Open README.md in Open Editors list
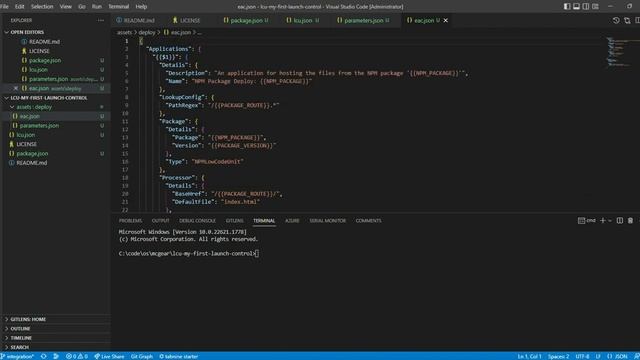Screen dimensions: 640x360 (56, 42)
